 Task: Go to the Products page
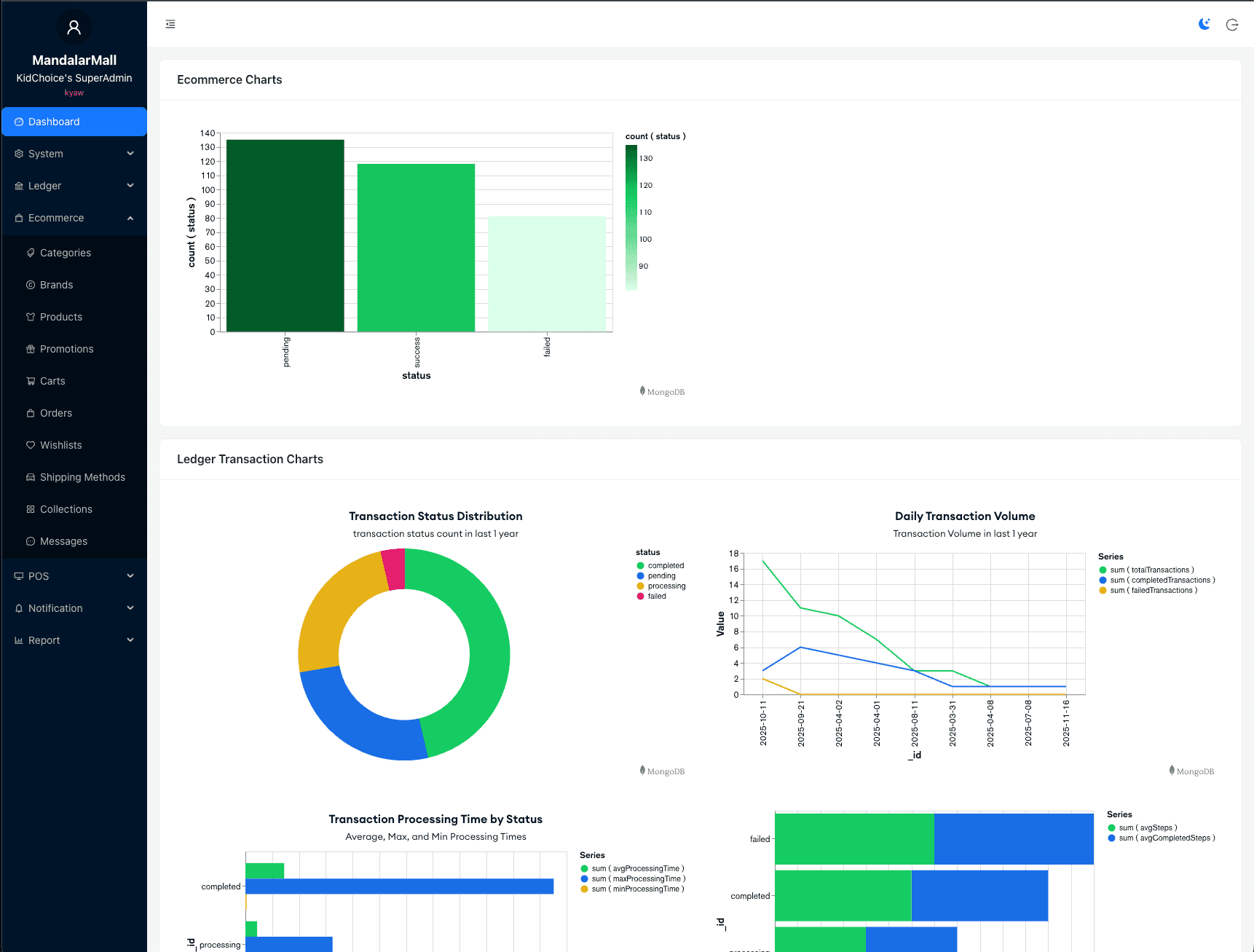pos(61,317)
